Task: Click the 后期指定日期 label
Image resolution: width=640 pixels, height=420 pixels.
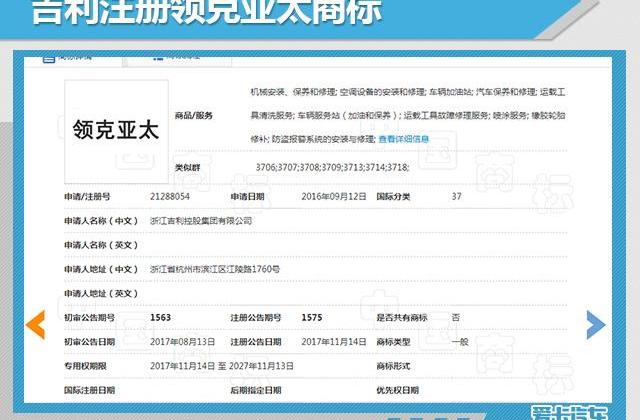Action: (x=256, y=390)
